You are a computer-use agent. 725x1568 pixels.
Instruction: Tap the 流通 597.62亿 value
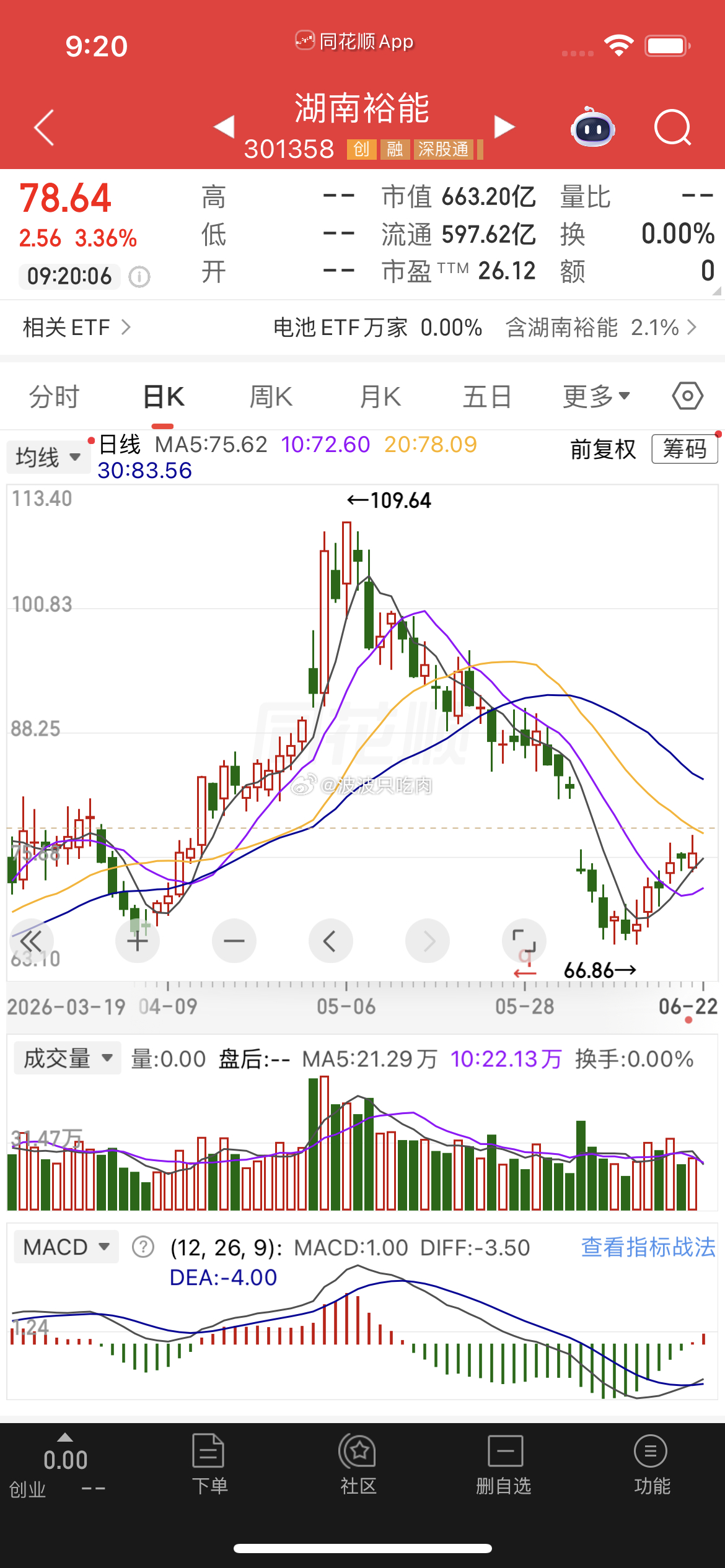(x=459, y=234)
